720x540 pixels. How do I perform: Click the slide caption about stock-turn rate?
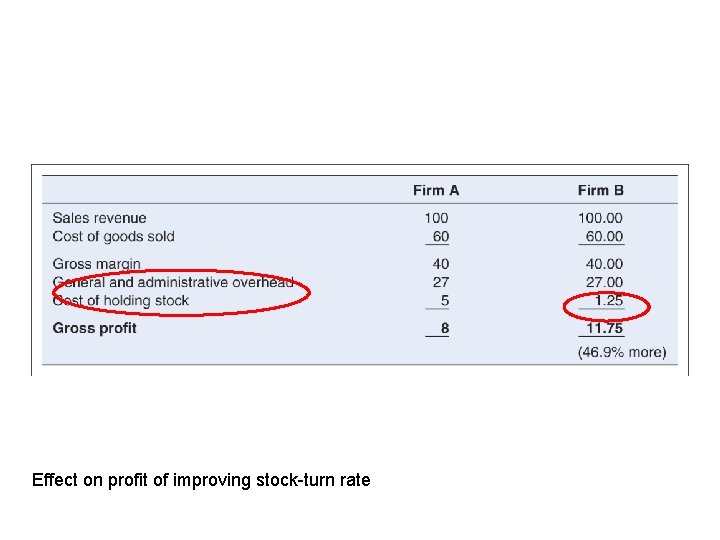click(x=201, y=480)
